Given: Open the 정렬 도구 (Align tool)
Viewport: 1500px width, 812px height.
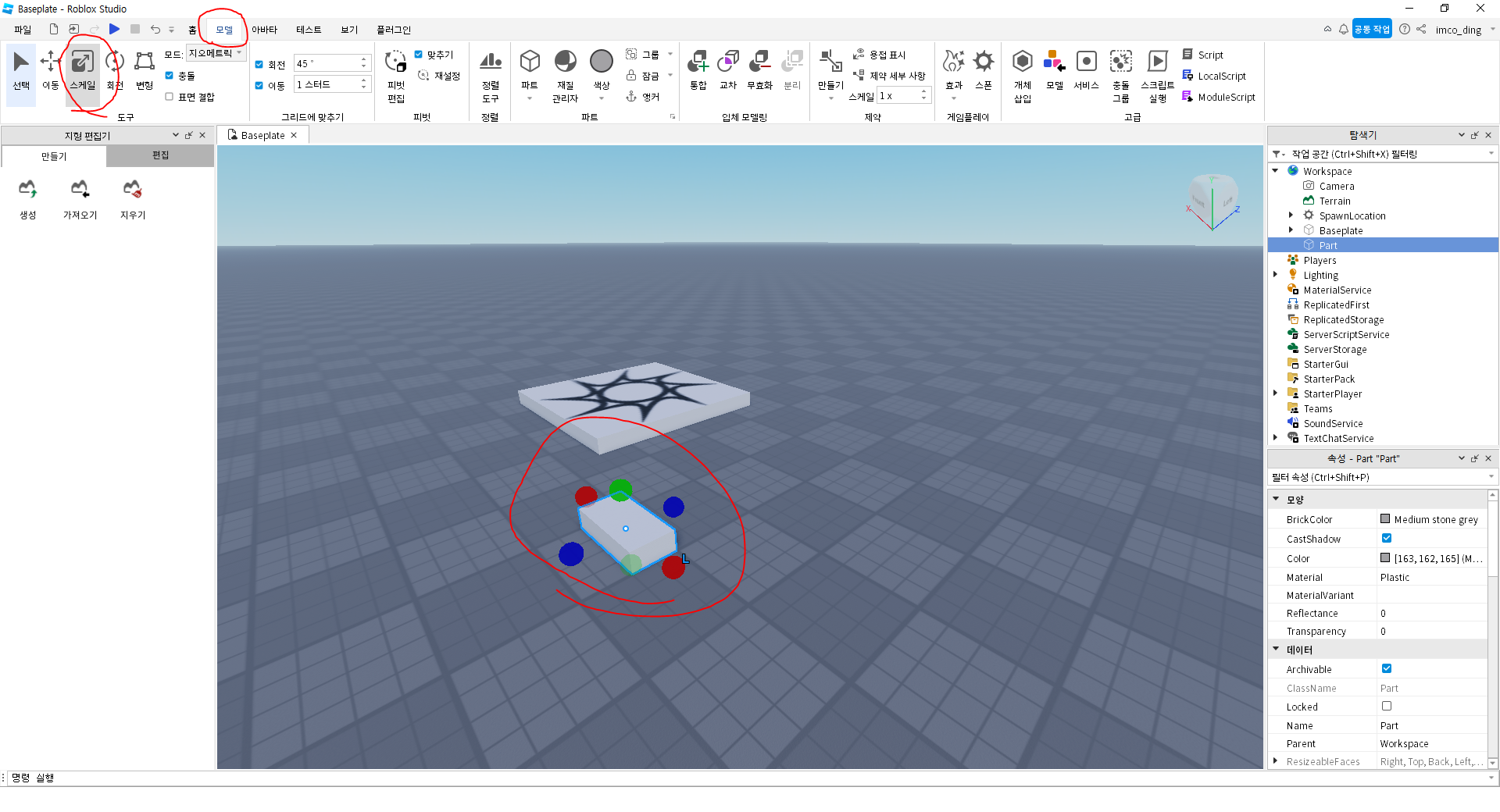Looking at the screenshot, I should 491,76.
